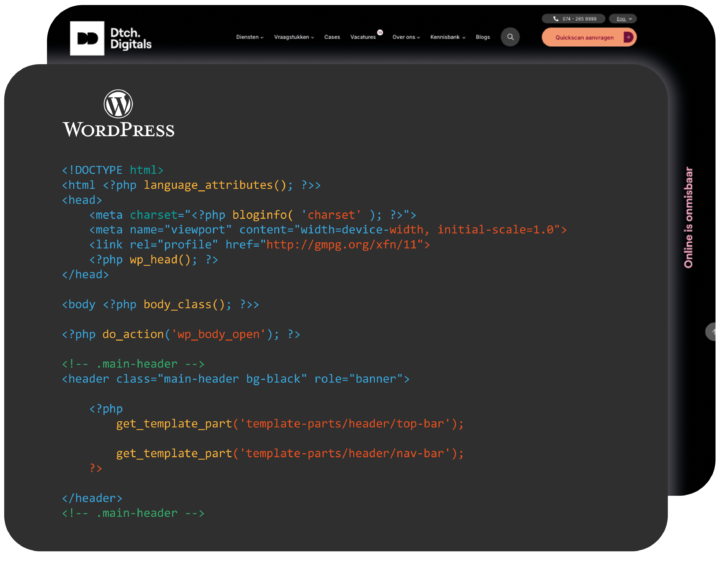This screenshot has height=581, width=720.
Task: Click the 'http://gmpg.org/xfn/11' URL in code
Action: click(x=344, y=245)
